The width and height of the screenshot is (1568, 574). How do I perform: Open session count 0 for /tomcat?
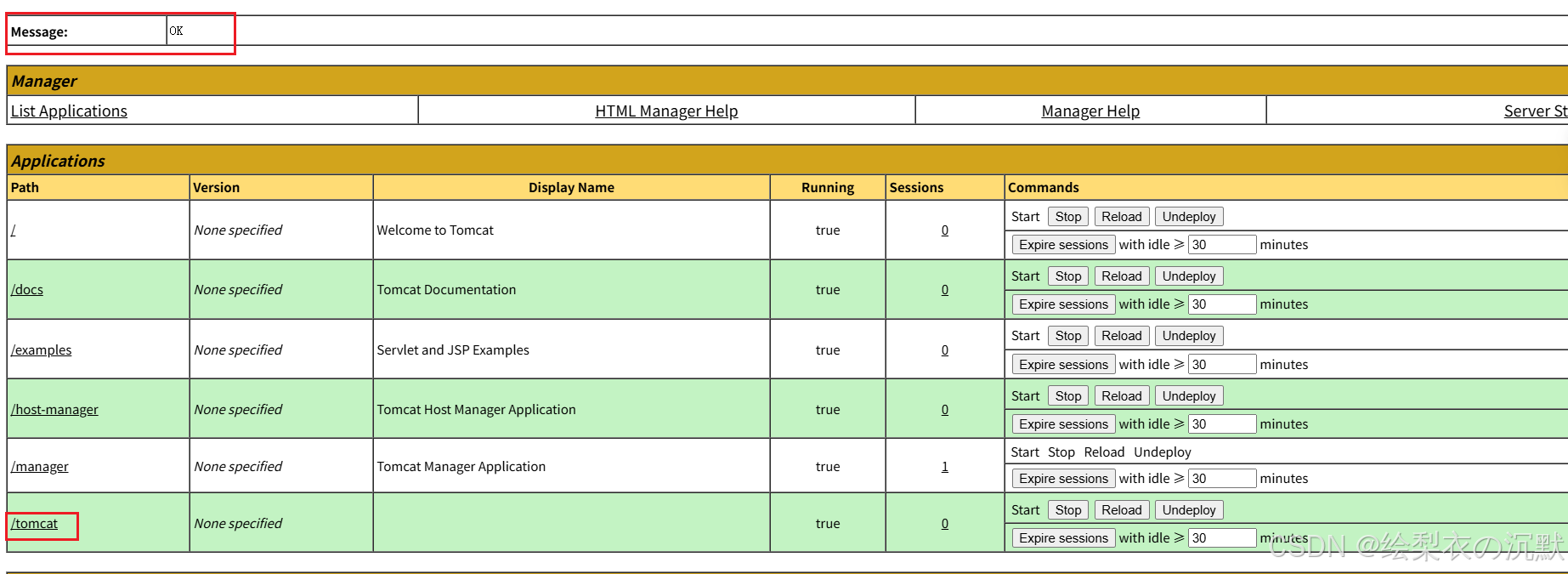(x=945, y=523)
